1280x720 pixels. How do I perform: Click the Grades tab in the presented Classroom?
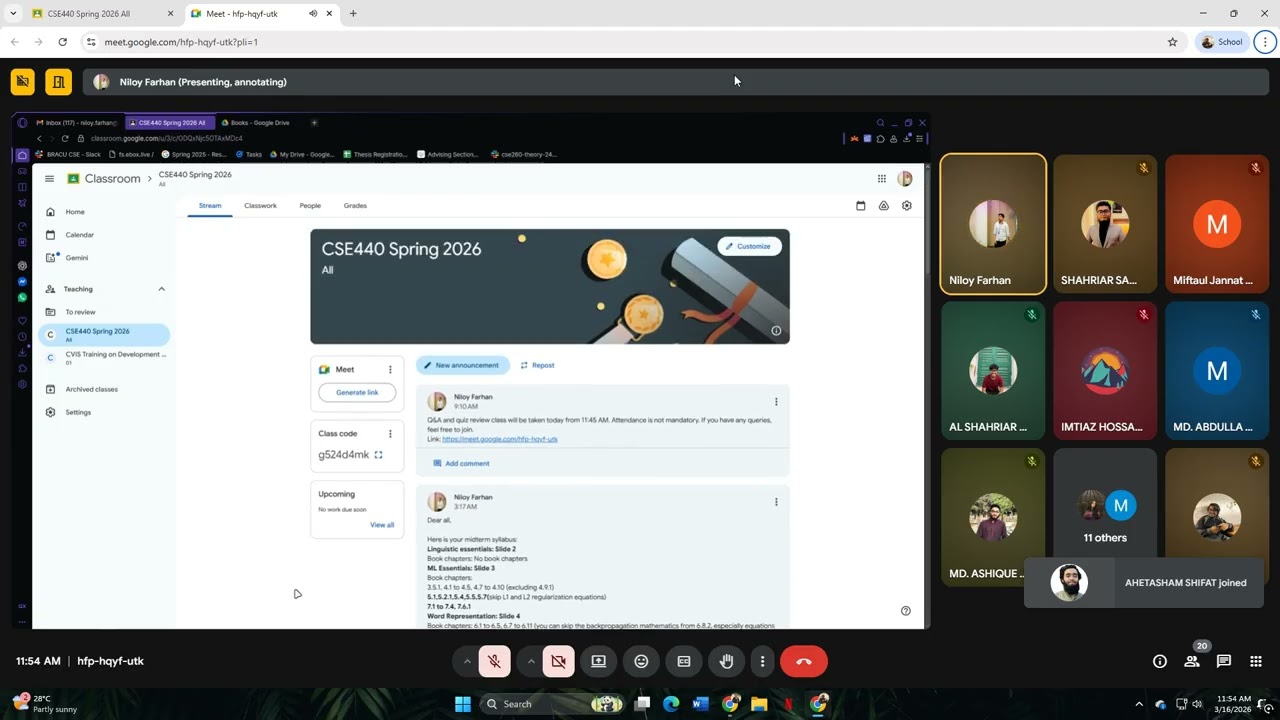[x=355, y=206]
